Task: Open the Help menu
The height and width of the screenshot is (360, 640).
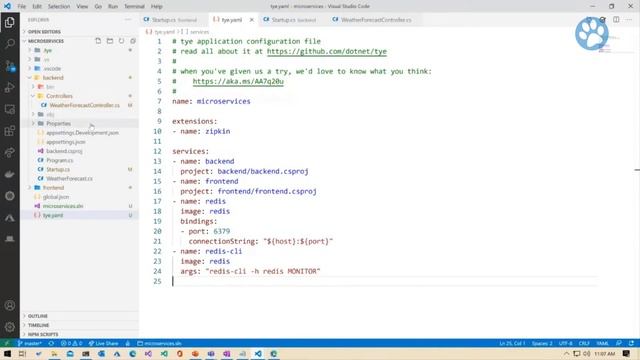Action: (156, 6)
